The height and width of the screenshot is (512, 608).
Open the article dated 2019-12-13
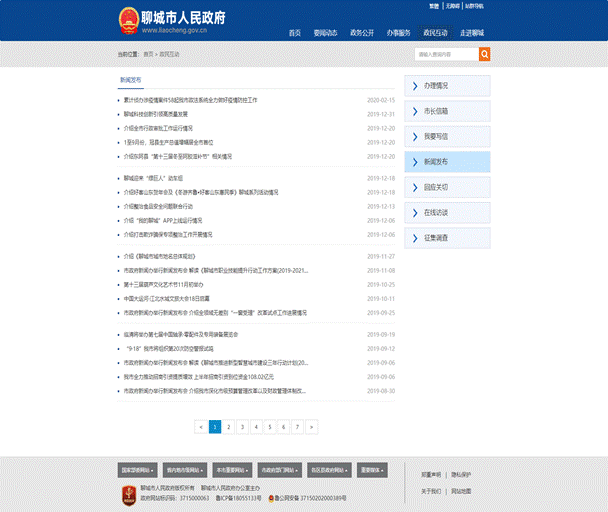pos(158,206)
